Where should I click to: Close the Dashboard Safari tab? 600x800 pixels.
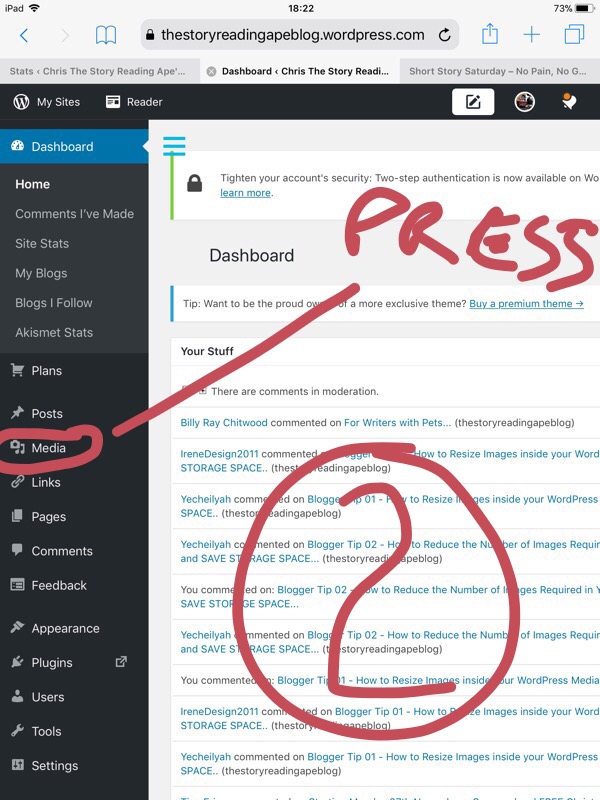(x=210, y=72)
